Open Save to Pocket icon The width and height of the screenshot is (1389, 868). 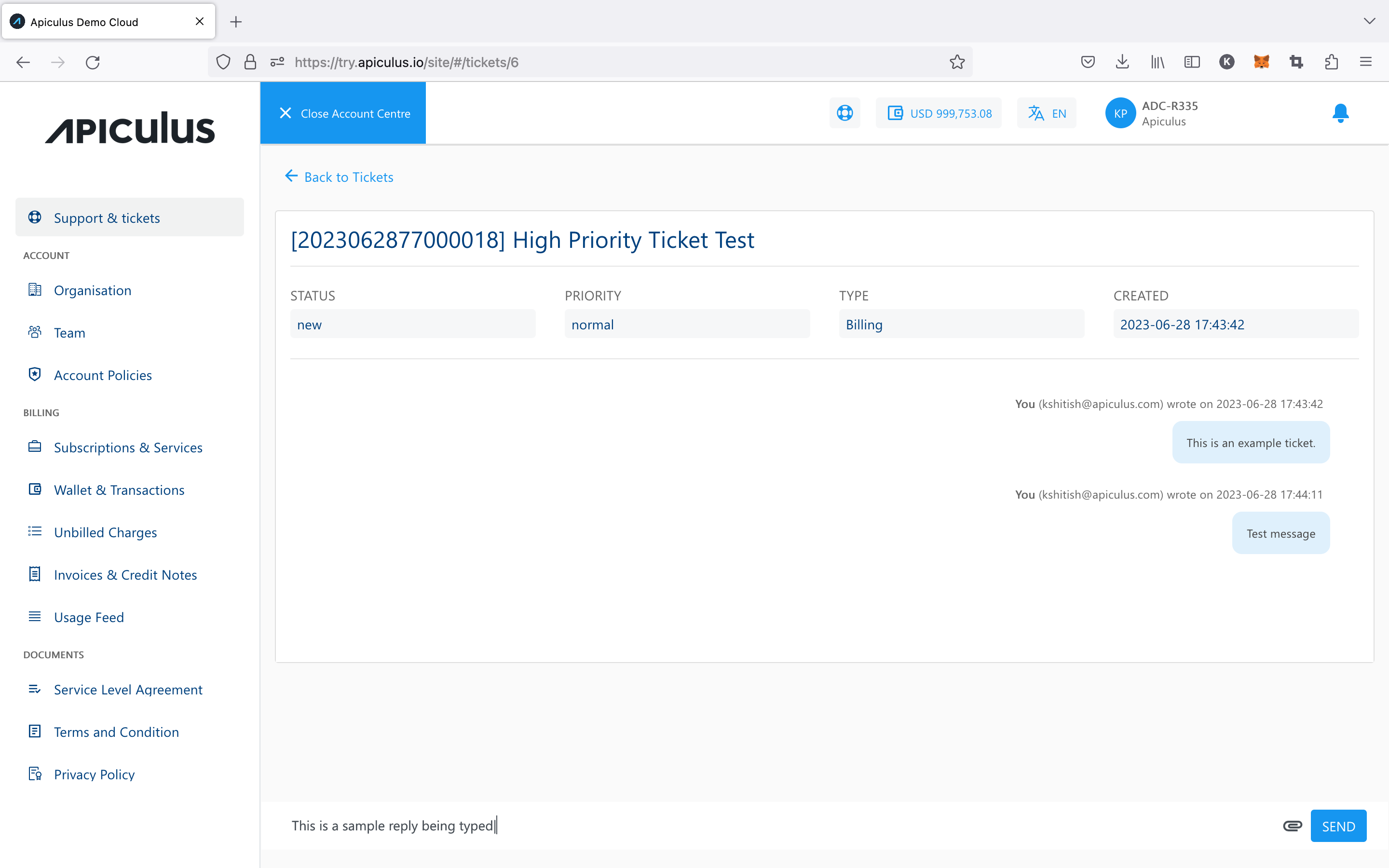pyautogui.click(x=1087, y=62)
